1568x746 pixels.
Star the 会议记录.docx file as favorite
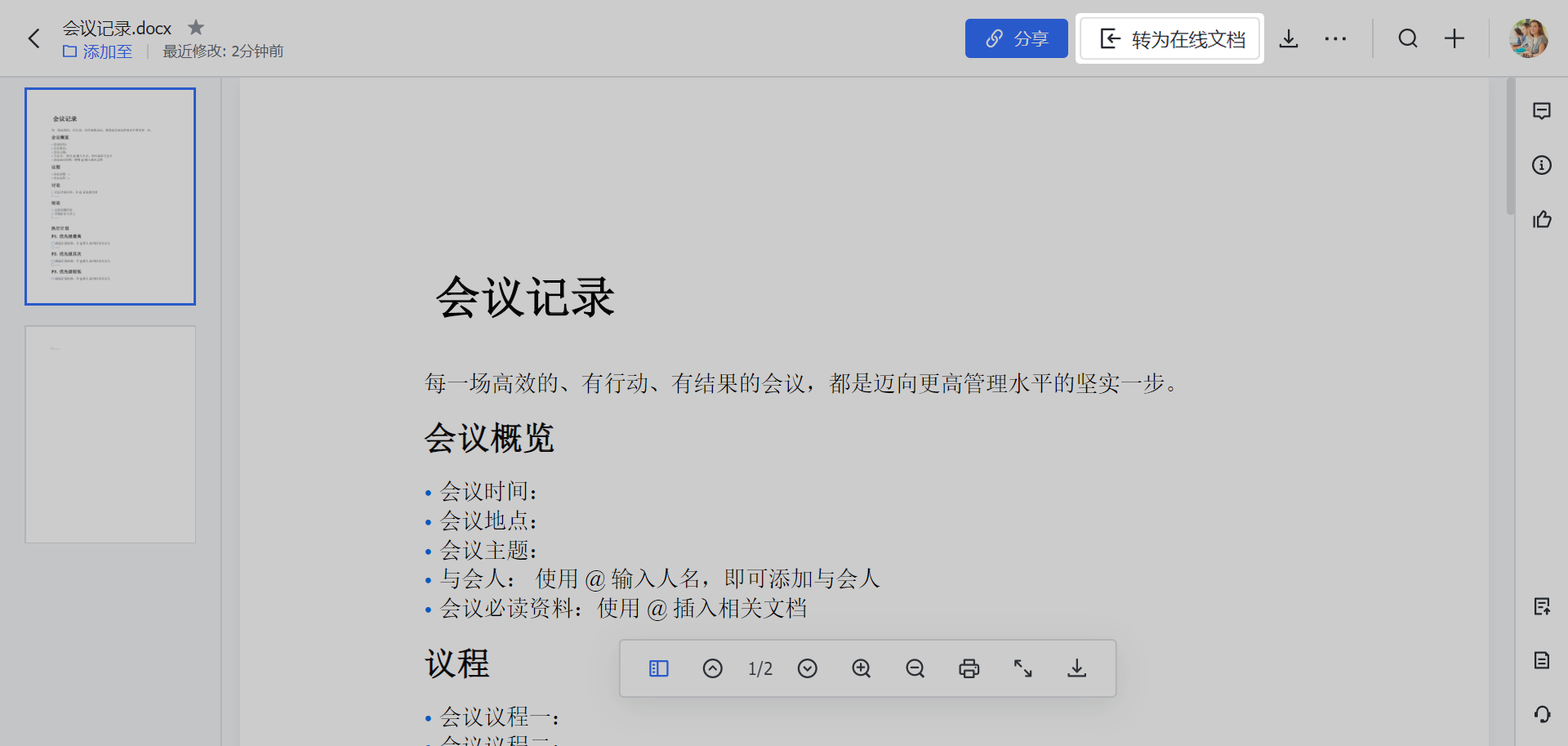click(x=196, y=28)
